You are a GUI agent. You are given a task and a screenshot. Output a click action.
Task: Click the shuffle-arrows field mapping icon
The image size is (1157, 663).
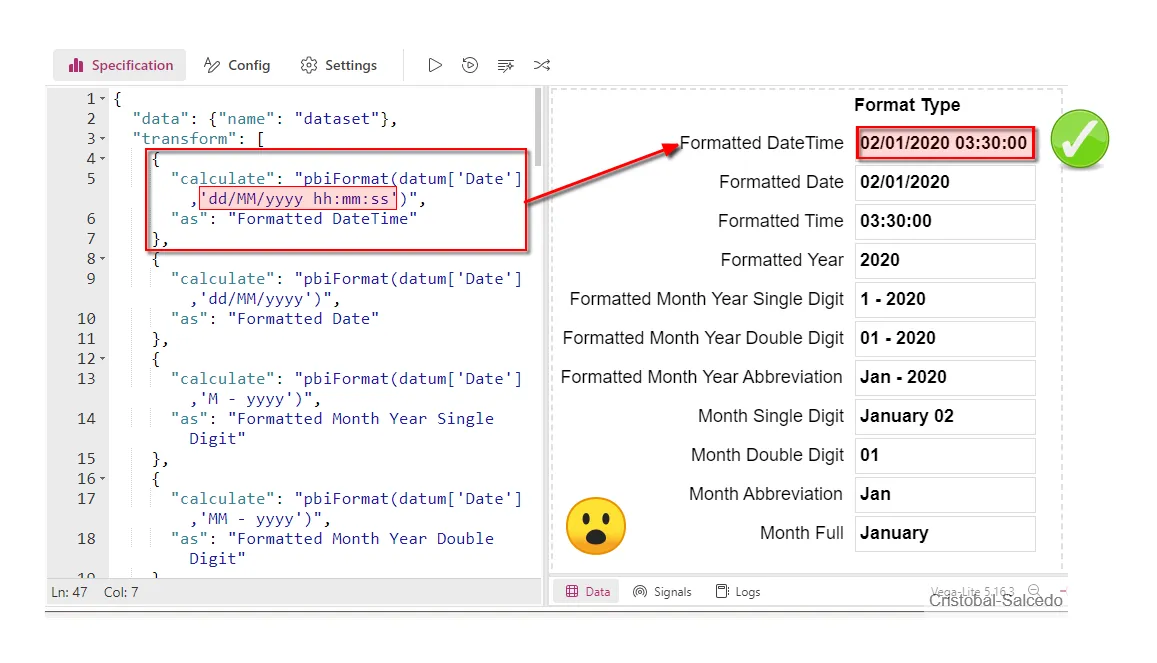pyautogui.click(x=541, y=65)
